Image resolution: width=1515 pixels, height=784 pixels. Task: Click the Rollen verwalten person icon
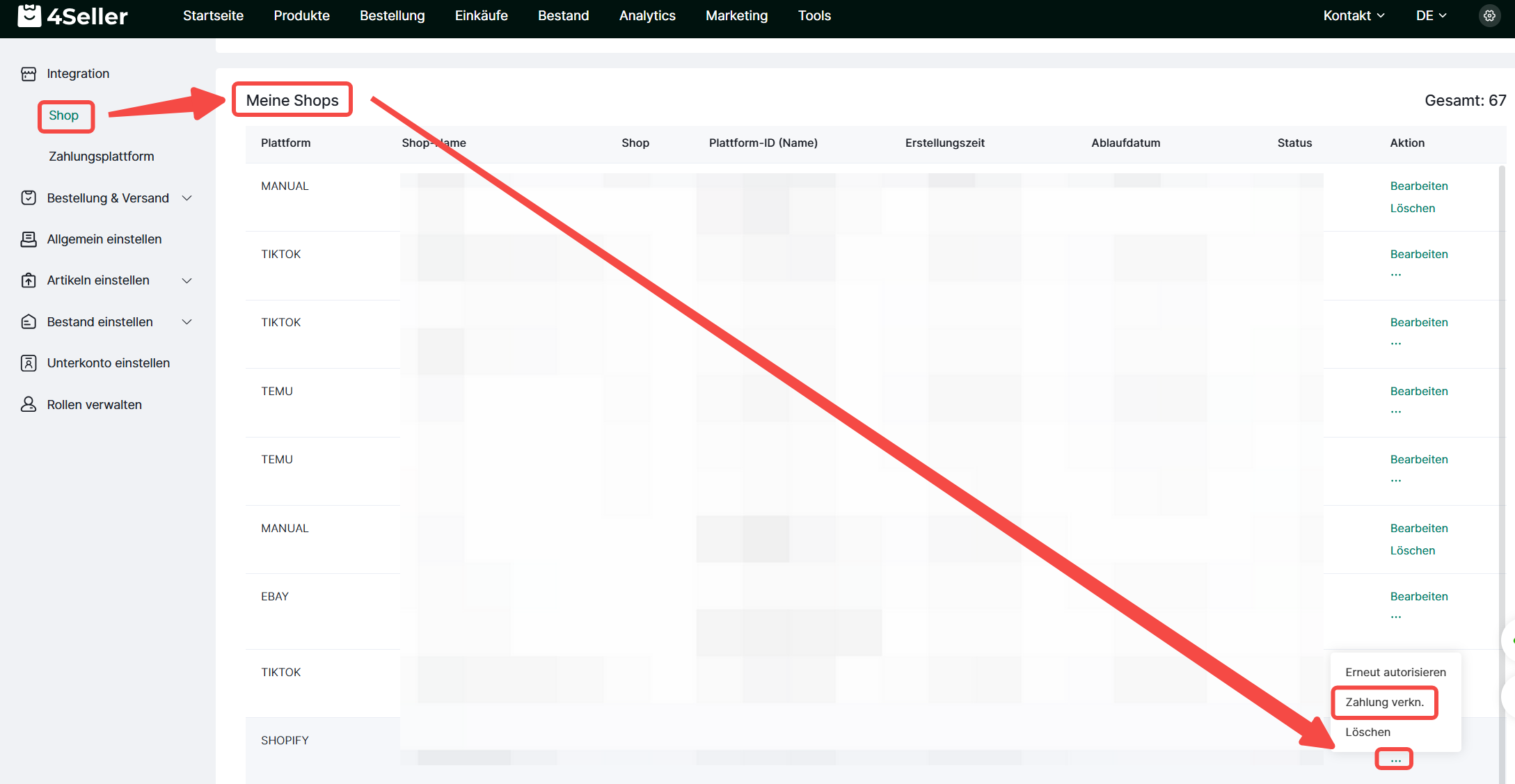pyautogui.click(x=29, y=404)
